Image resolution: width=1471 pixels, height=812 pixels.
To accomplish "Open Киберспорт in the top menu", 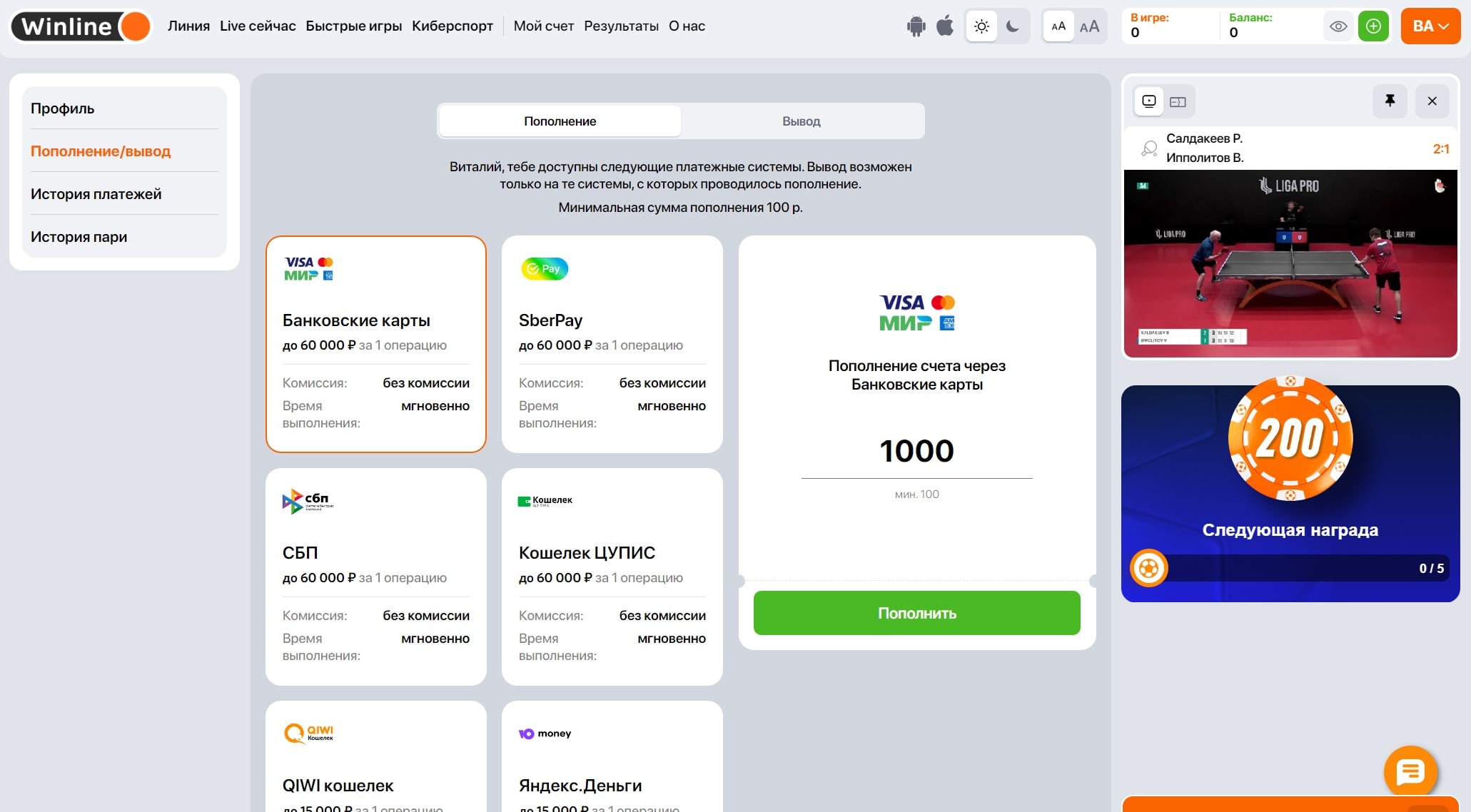I will 453,26.
